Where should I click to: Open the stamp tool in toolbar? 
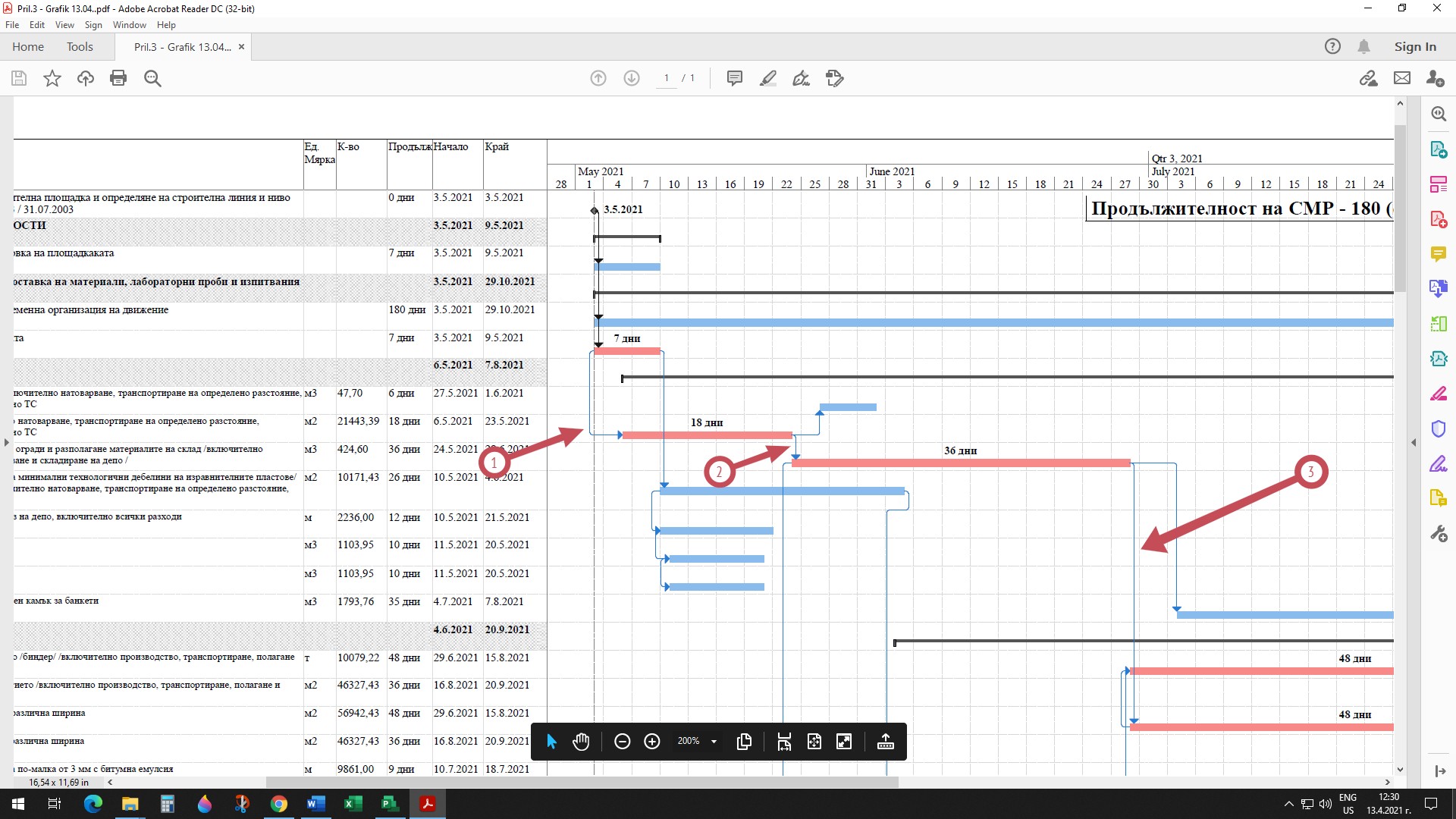835,78
